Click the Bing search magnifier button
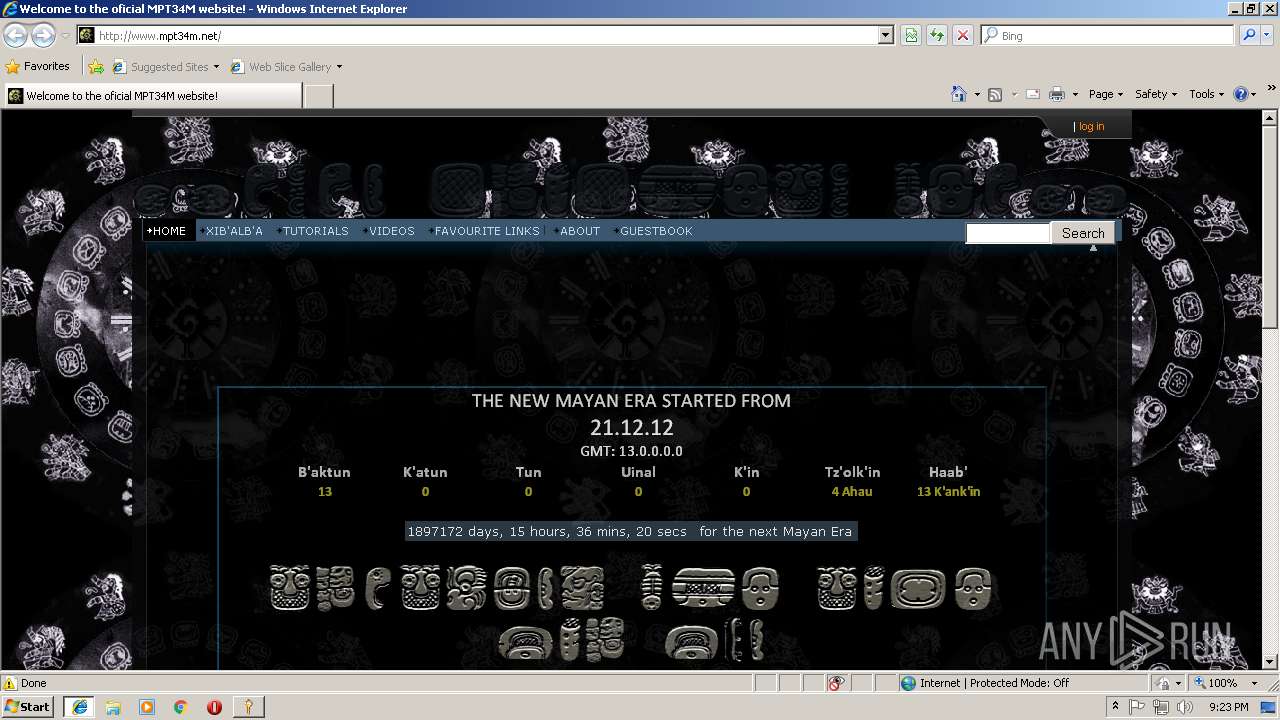 (x=1248, y=35)
